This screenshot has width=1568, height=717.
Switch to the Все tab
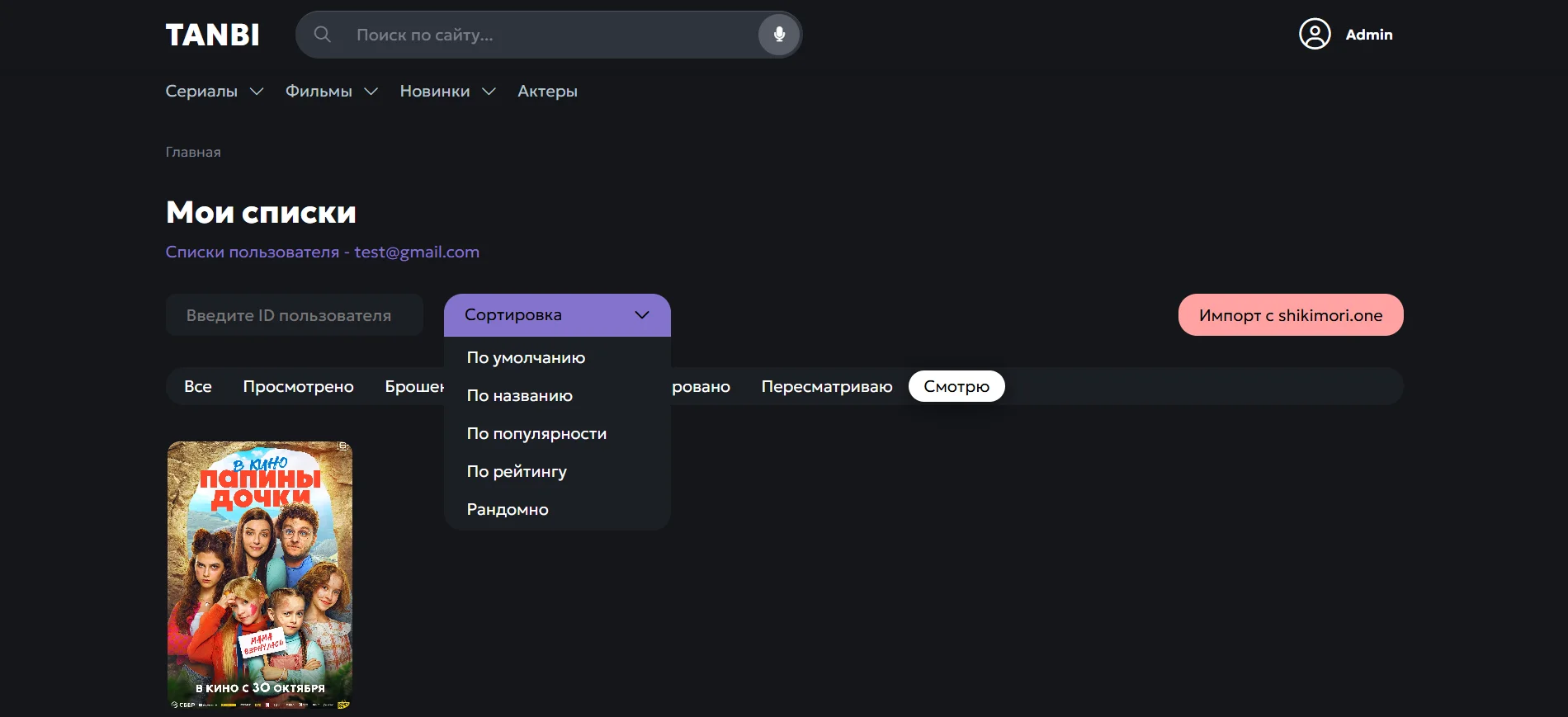coord(198,387)
